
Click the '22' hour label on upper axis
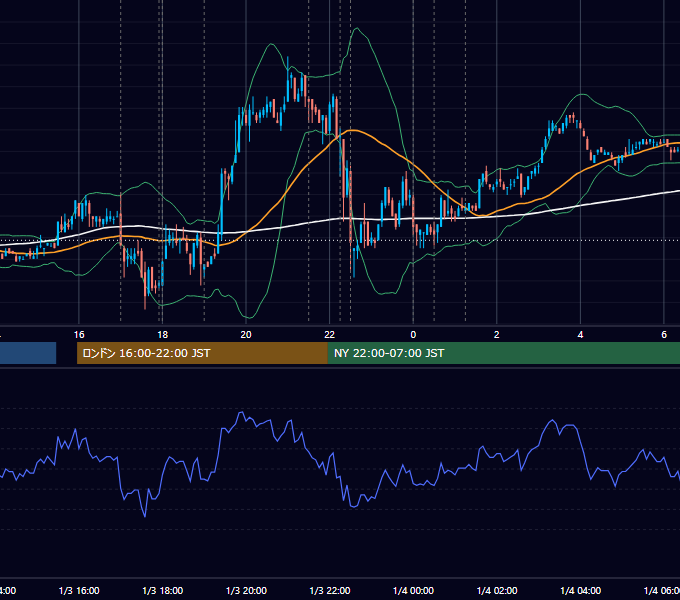(x=330, y=335)
